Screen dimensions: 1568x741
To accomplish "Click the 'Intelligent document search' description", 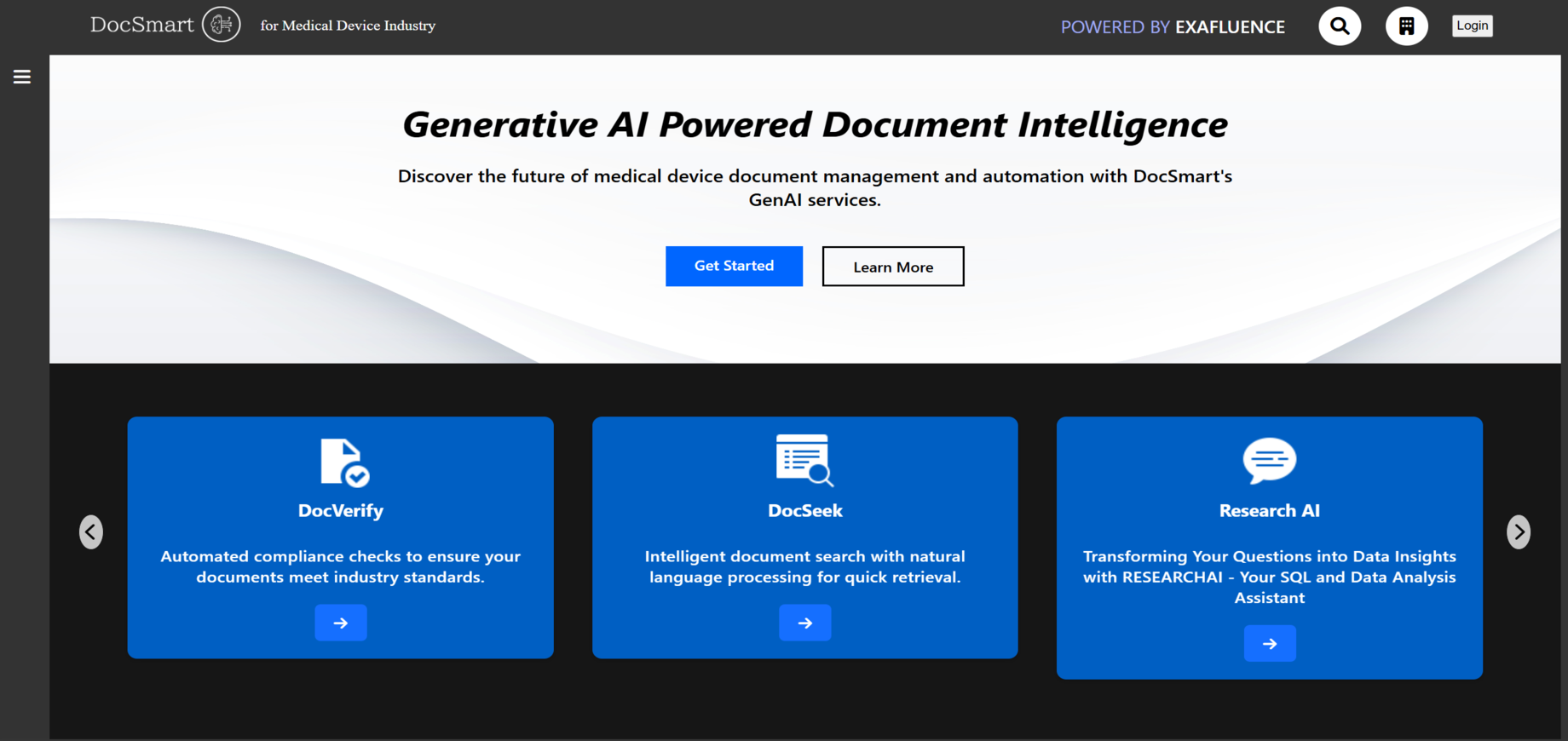I will coord(805,566).
